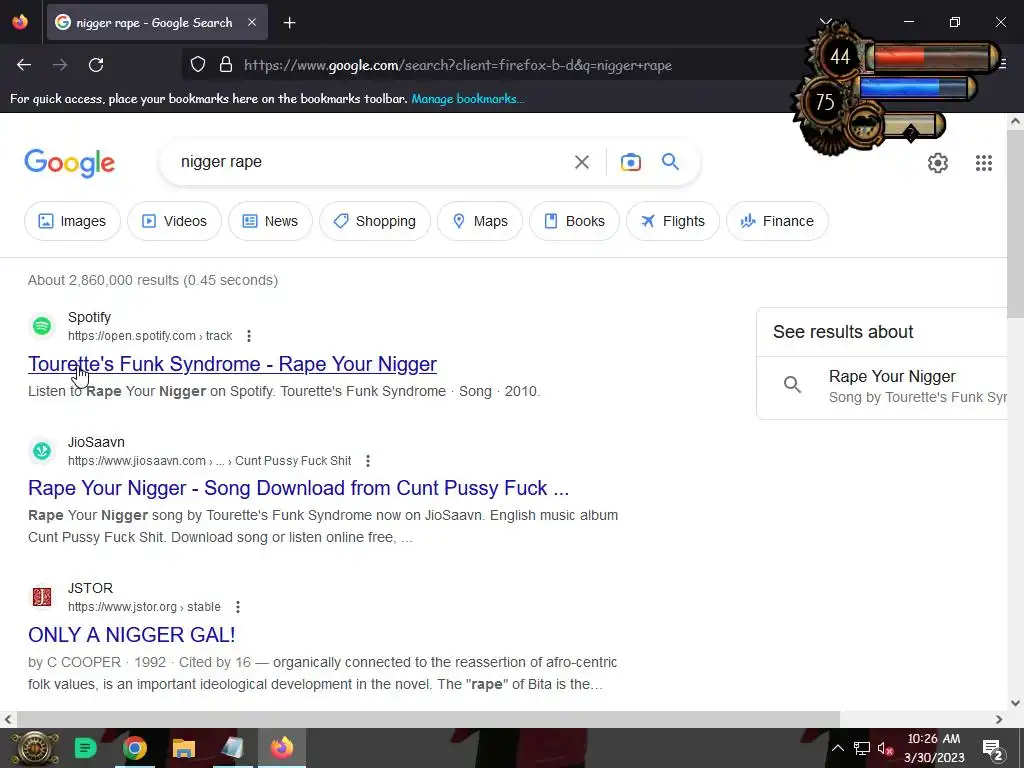Open the Google apps grid

tap(984, 163)
